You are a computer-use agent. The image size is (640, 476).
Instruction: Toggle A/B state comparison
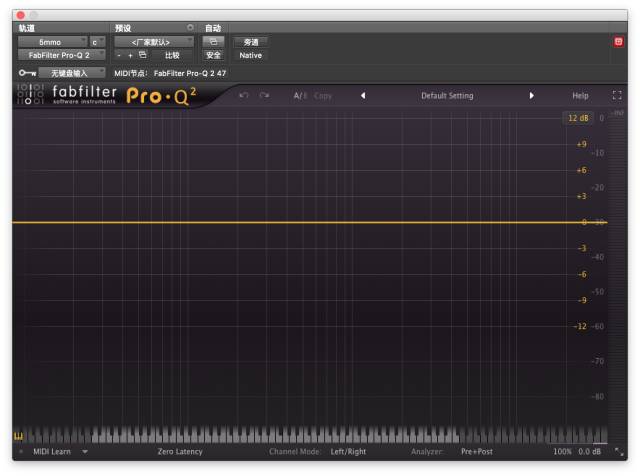300,96
